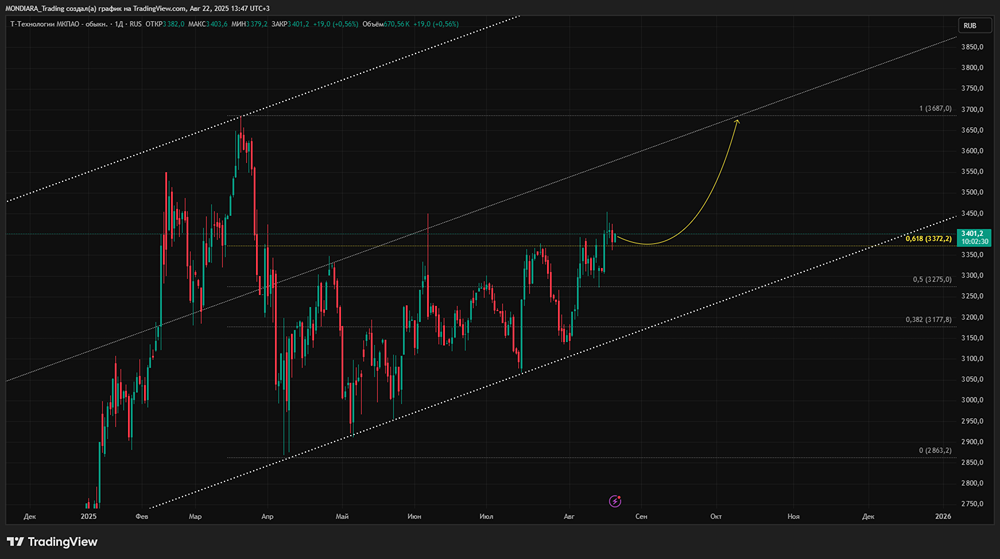The image size is (1000, 559).
Task: Click the Май month label on time axis
Action: click(x=342, y=516)
